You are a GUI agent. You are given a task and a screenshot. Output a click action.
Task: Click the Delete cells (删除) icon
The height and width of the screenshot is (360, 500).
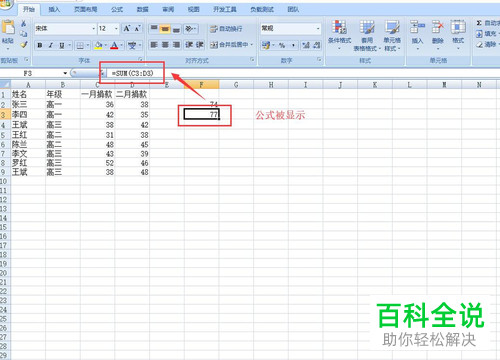pos(438,27)
